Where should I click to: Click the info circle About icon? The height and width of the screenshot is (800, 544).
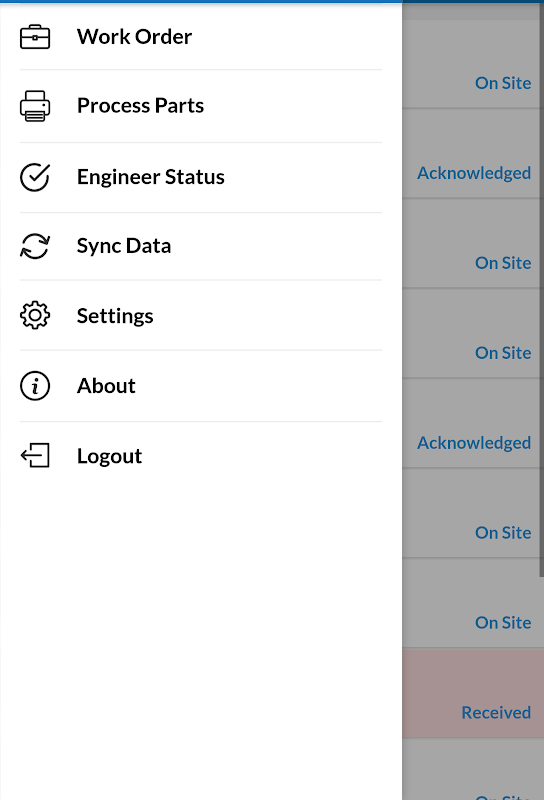click(x=35, y=386)
